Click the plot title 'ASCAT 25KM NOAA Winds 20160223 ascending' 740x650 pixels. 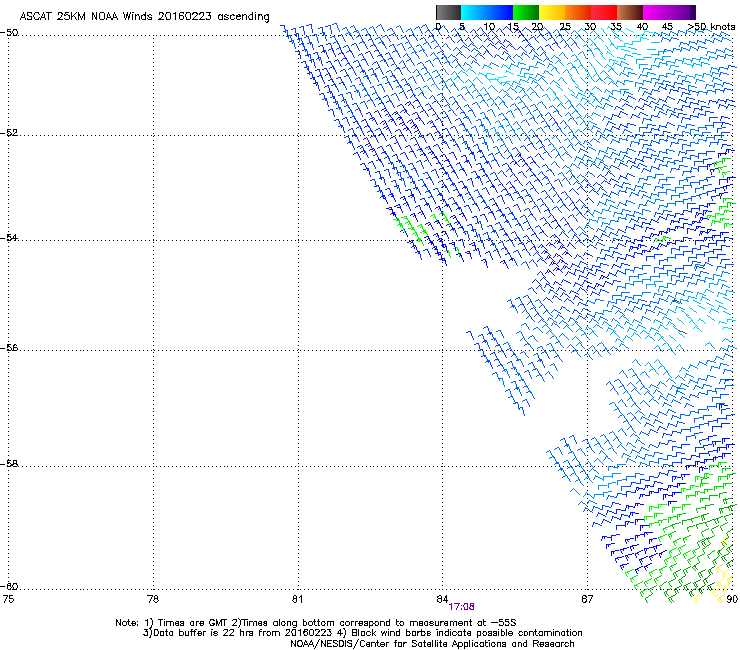(x=144, y=17)
